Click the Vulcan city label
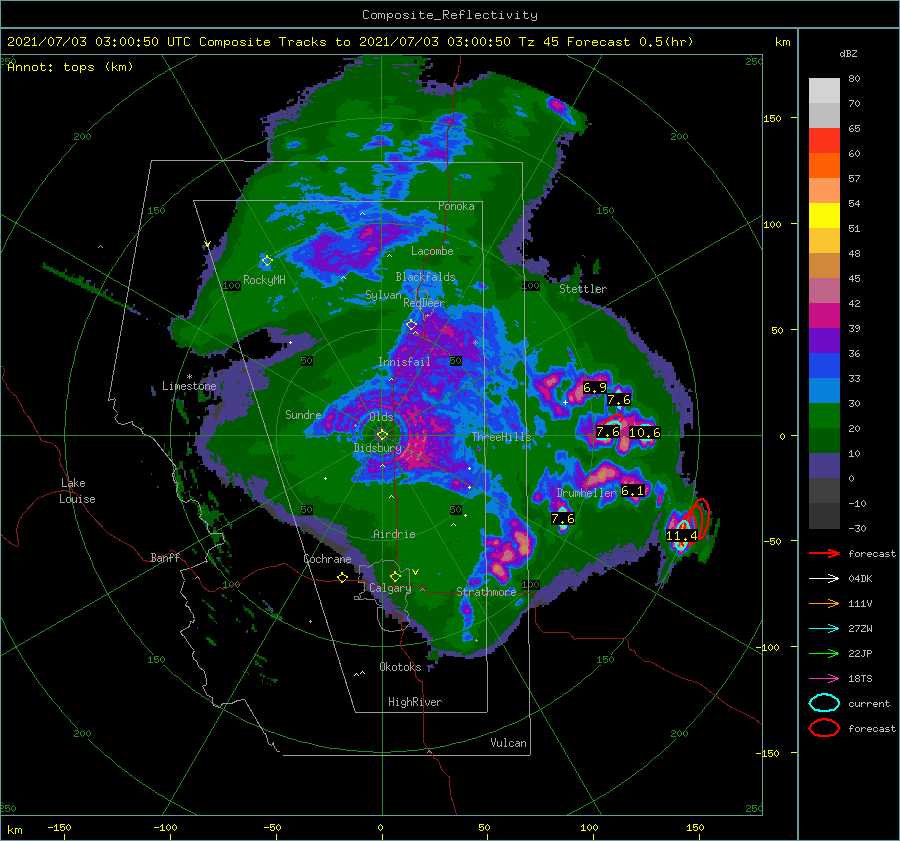This screenshot has width=900, height=841. (x=509, y=743)
